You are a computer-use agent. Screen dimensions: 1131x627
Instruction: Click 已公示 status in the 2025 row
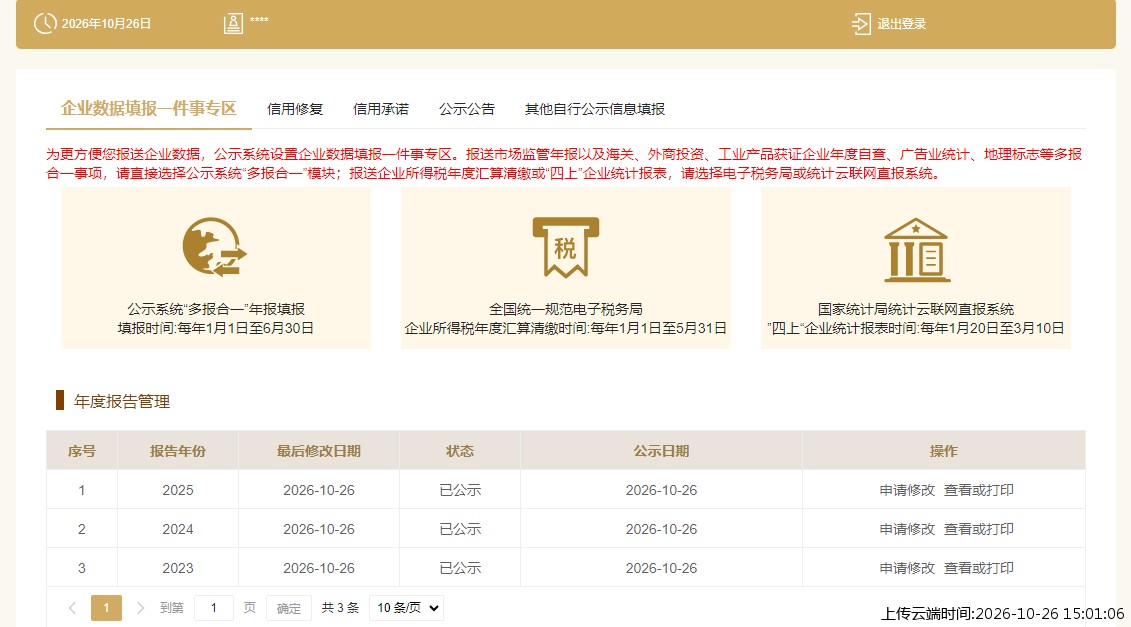[459, 490]
